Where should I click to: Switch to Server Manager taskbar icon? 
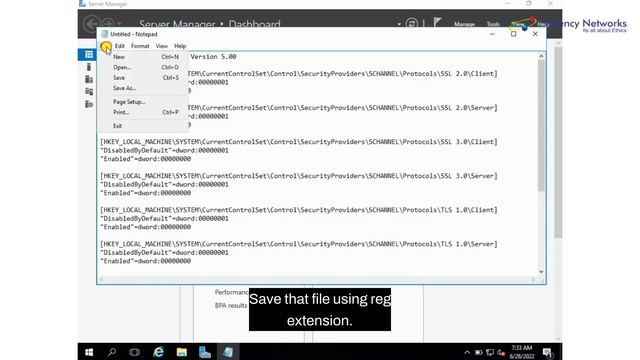pos(204,352)
